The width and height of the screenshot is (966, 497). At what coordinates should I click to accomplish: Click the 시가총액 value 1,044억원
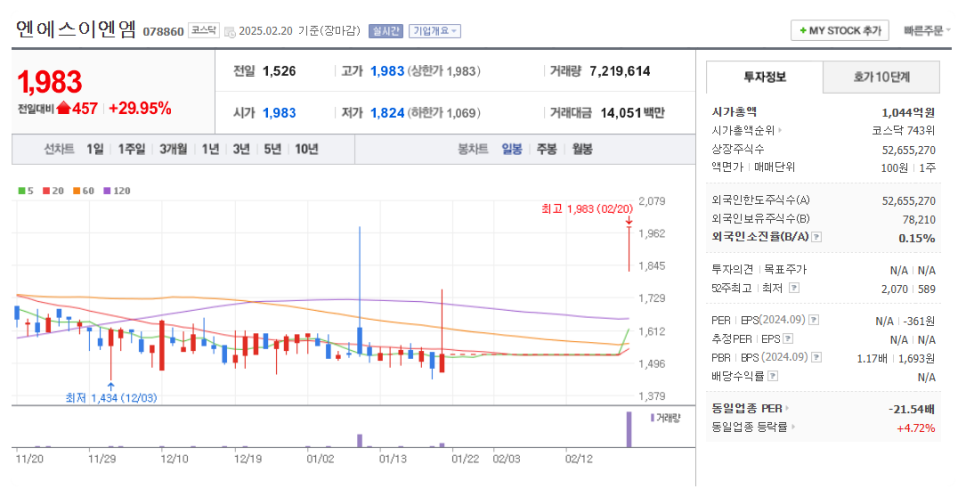tap(908, 113)
